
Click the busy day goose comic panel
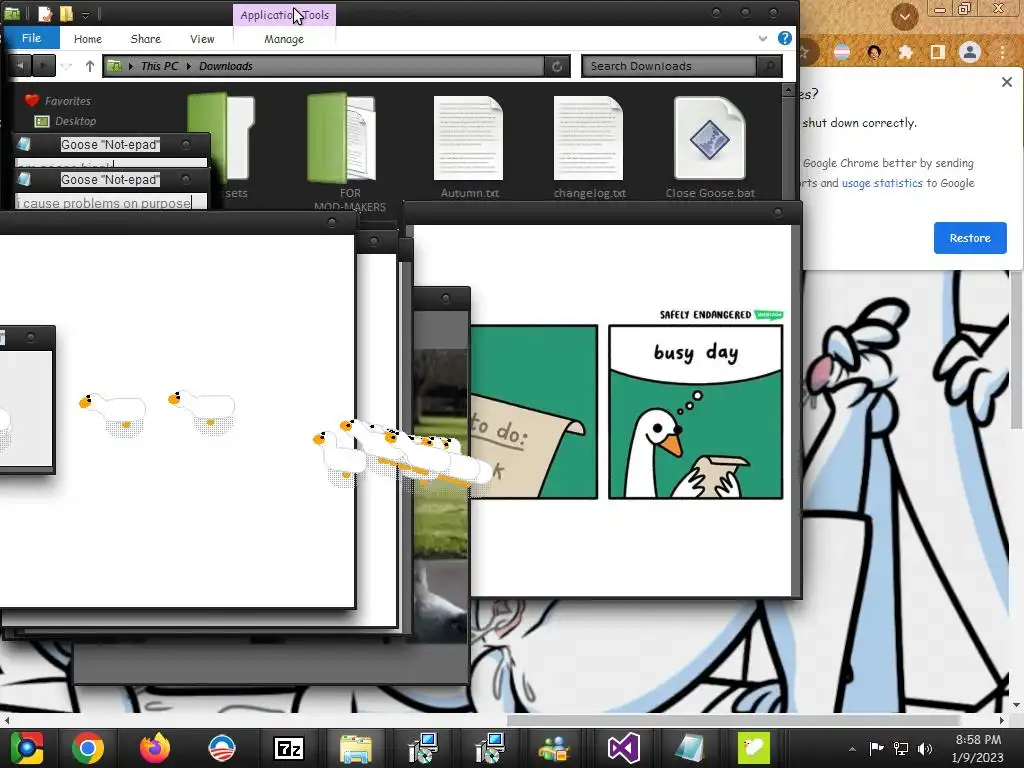click(x=696, y=412)
